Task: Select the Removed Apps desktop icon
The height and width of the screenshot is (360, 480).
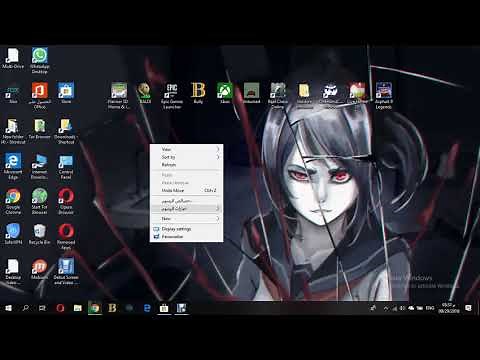Action: 66,236
